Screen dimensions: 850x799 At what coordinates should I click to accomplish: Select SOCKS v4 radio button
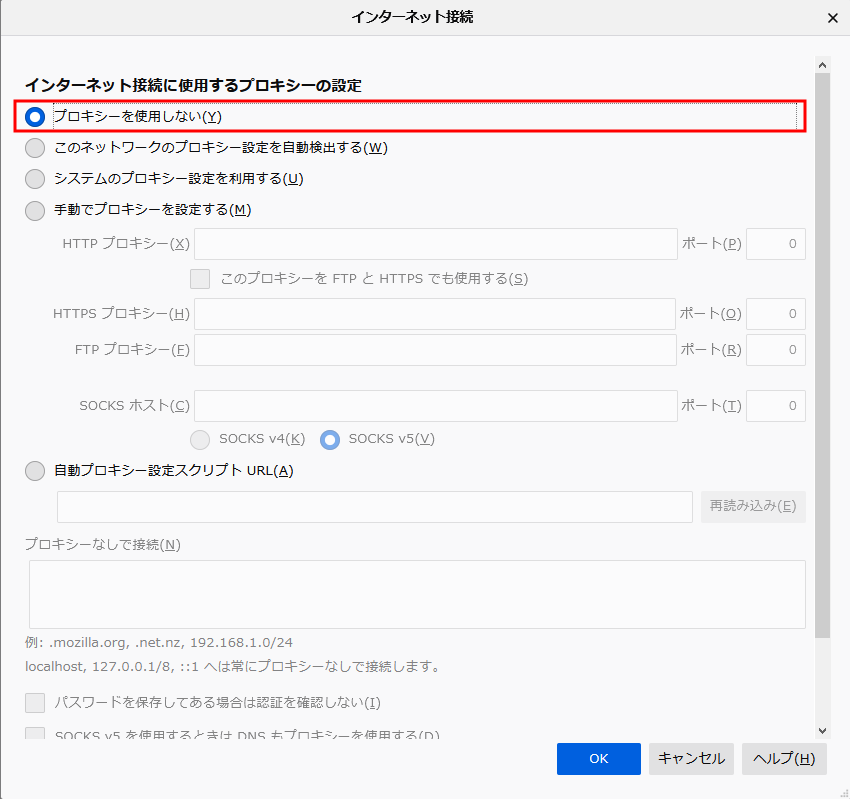pyautogui.click(x=200, y=439)
